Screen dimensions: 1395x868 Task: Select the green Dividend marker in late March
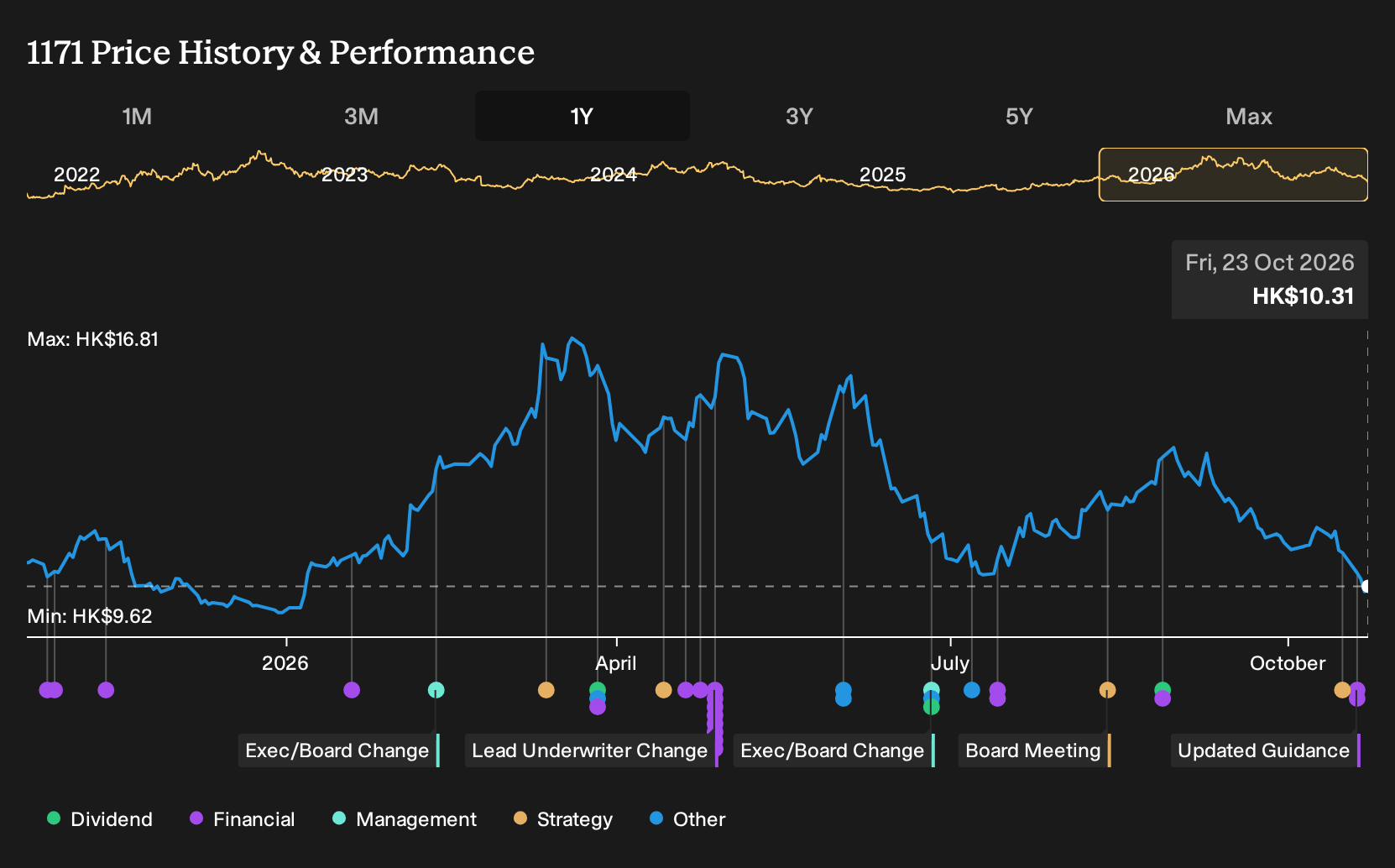[x=598, y=689]
